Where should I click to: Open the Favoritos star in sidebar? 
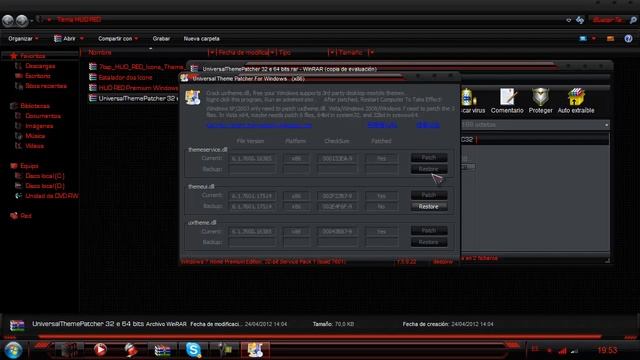click(x=14, y=56)
